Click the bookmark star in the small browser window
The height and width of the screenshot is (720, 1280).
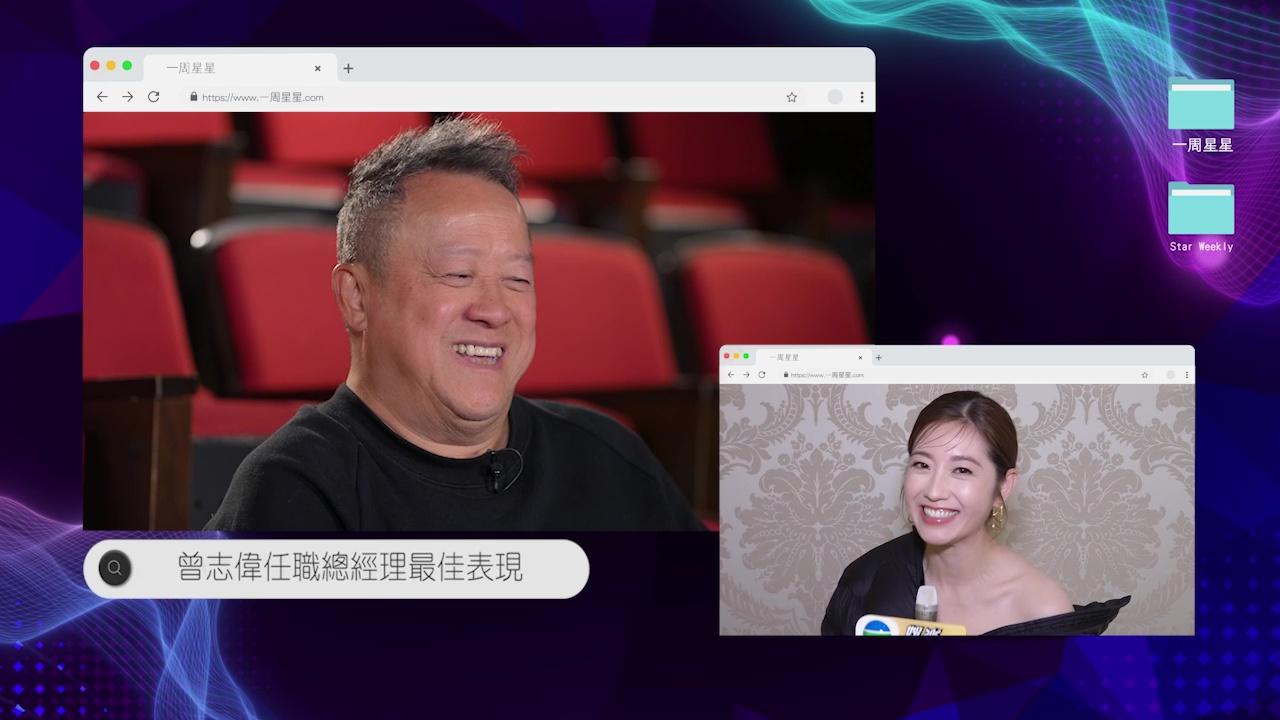tap(1145, 375)
